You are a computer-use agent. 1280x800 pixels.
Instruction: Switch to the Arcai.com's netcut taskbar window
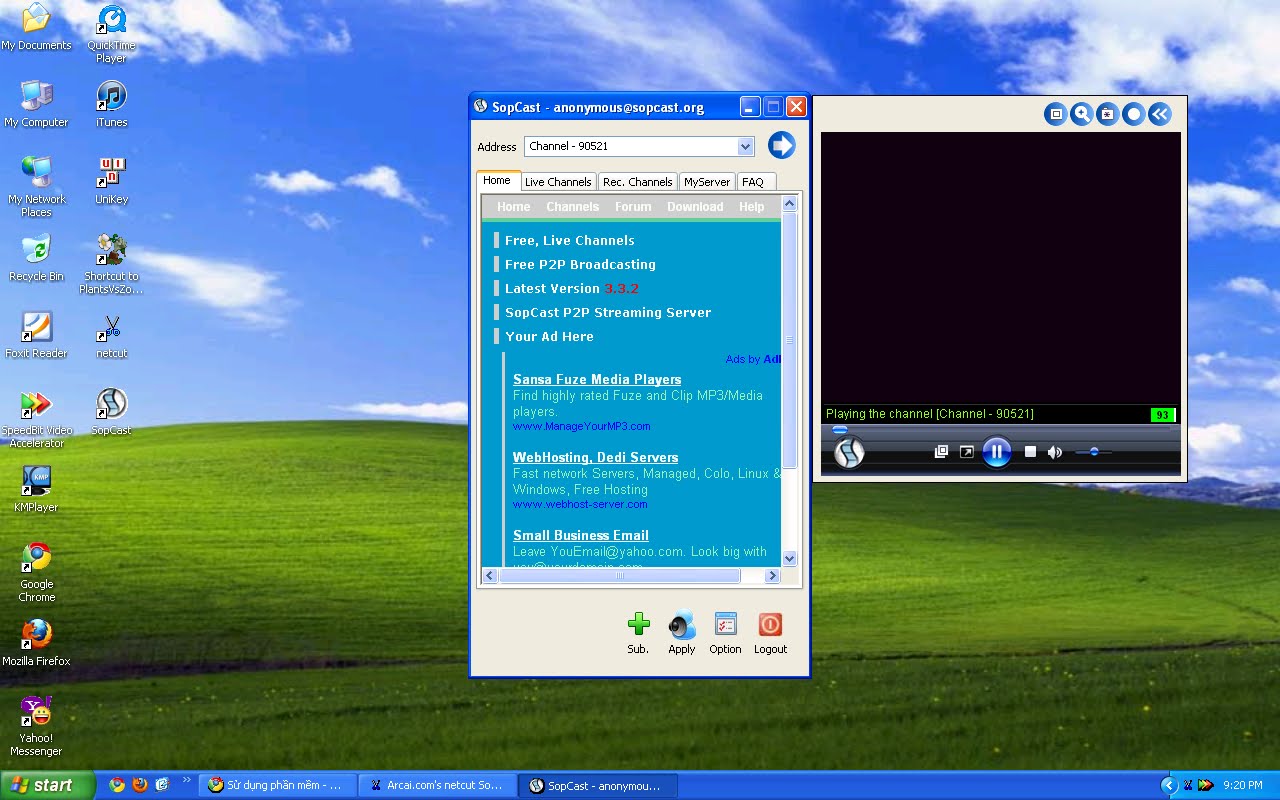click(x=437, y=785)
